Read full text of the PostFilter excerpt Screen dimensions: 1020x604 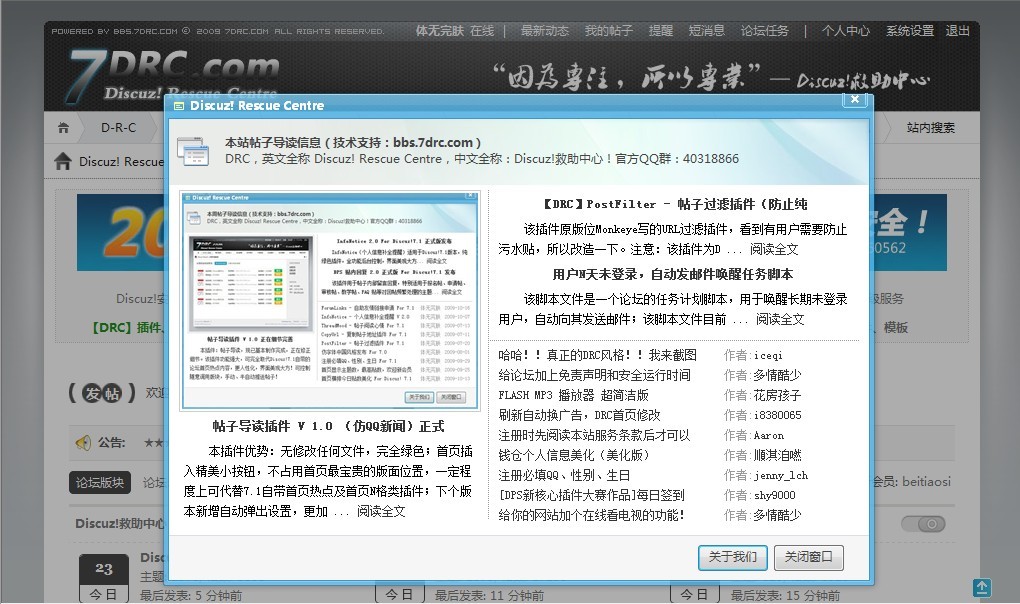click(x=774, y=249)
